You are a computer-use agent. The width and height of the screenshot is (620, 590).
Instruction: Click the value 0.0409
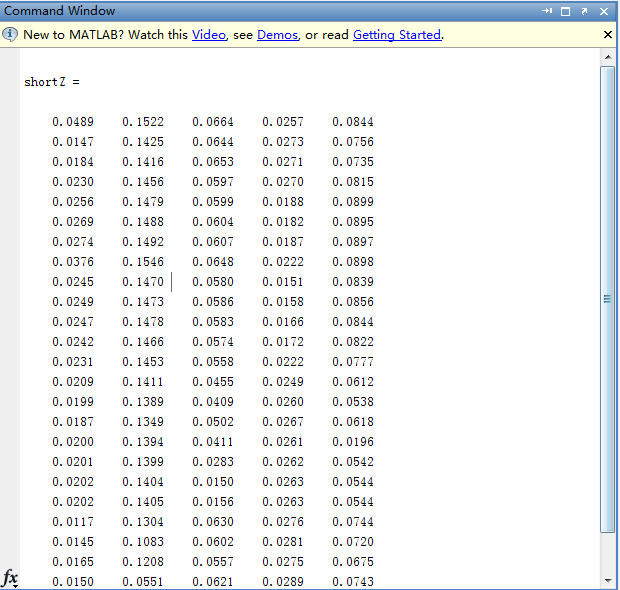(x=213, y=402)
